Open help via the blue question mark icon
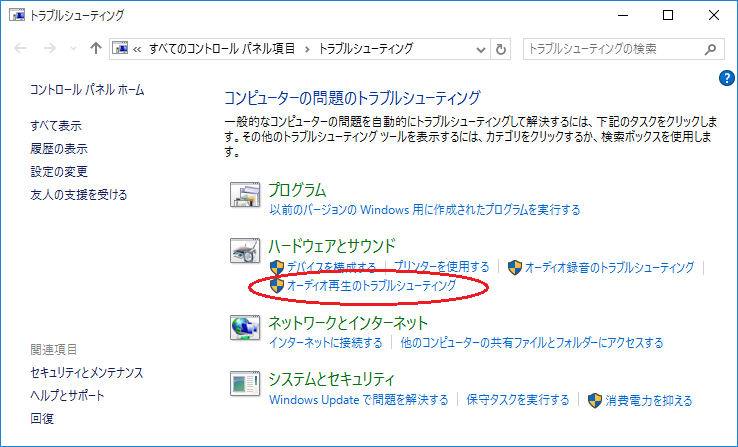The width and height of the screenshot is (738, 447). click(x=727, y=78)
